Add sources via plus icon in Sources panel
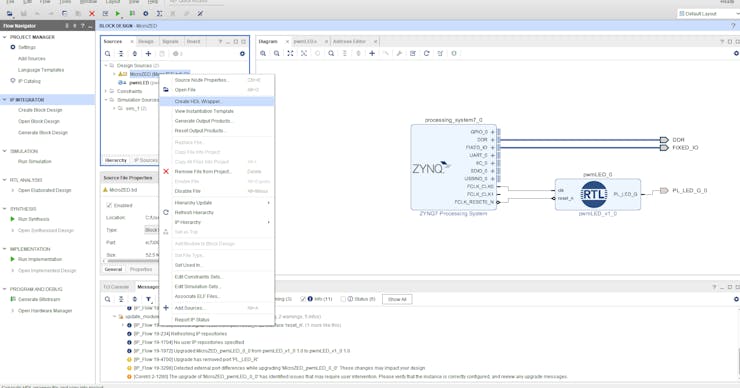This screenshot has height=388, width=740. coord(148,54)
